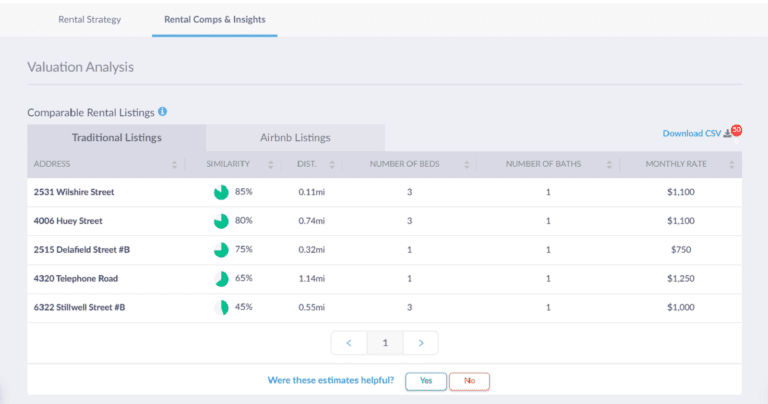
Task: Sort listings by Similarity column
Action: 270,164
